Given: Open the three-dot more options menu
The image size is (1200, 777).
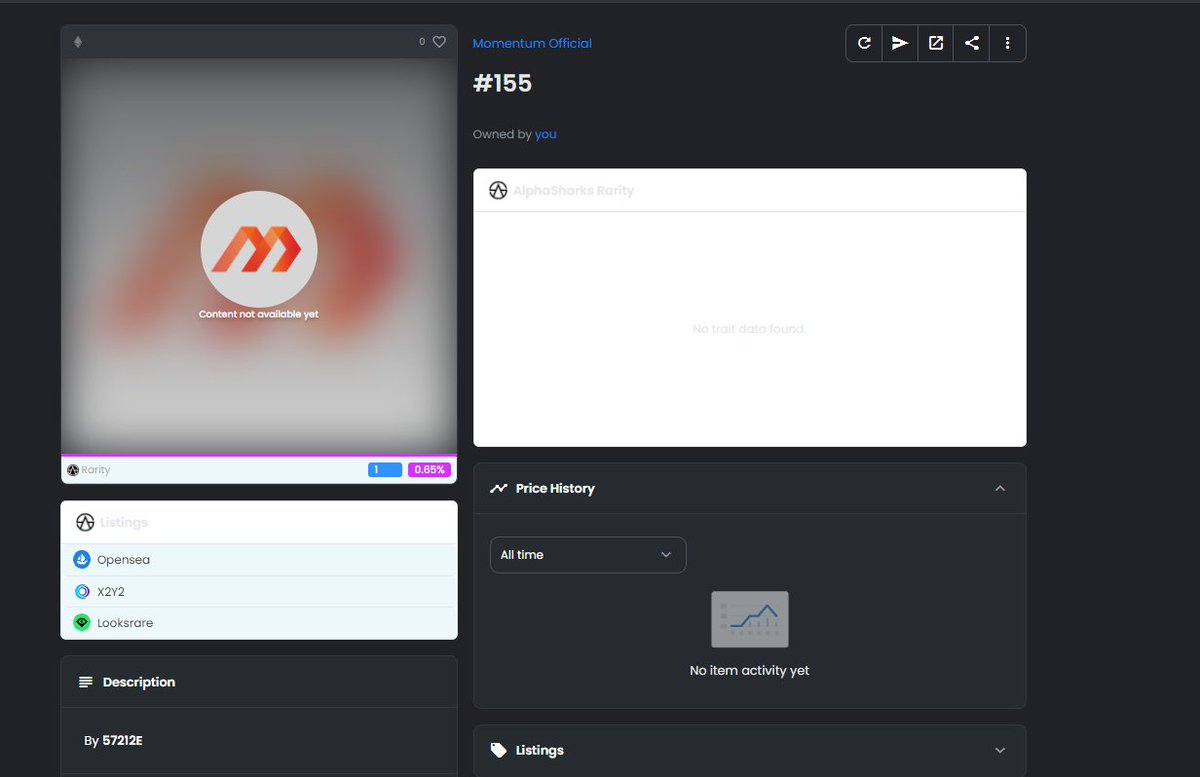Looking at the screenshot, I should [x=1007, y=43].
